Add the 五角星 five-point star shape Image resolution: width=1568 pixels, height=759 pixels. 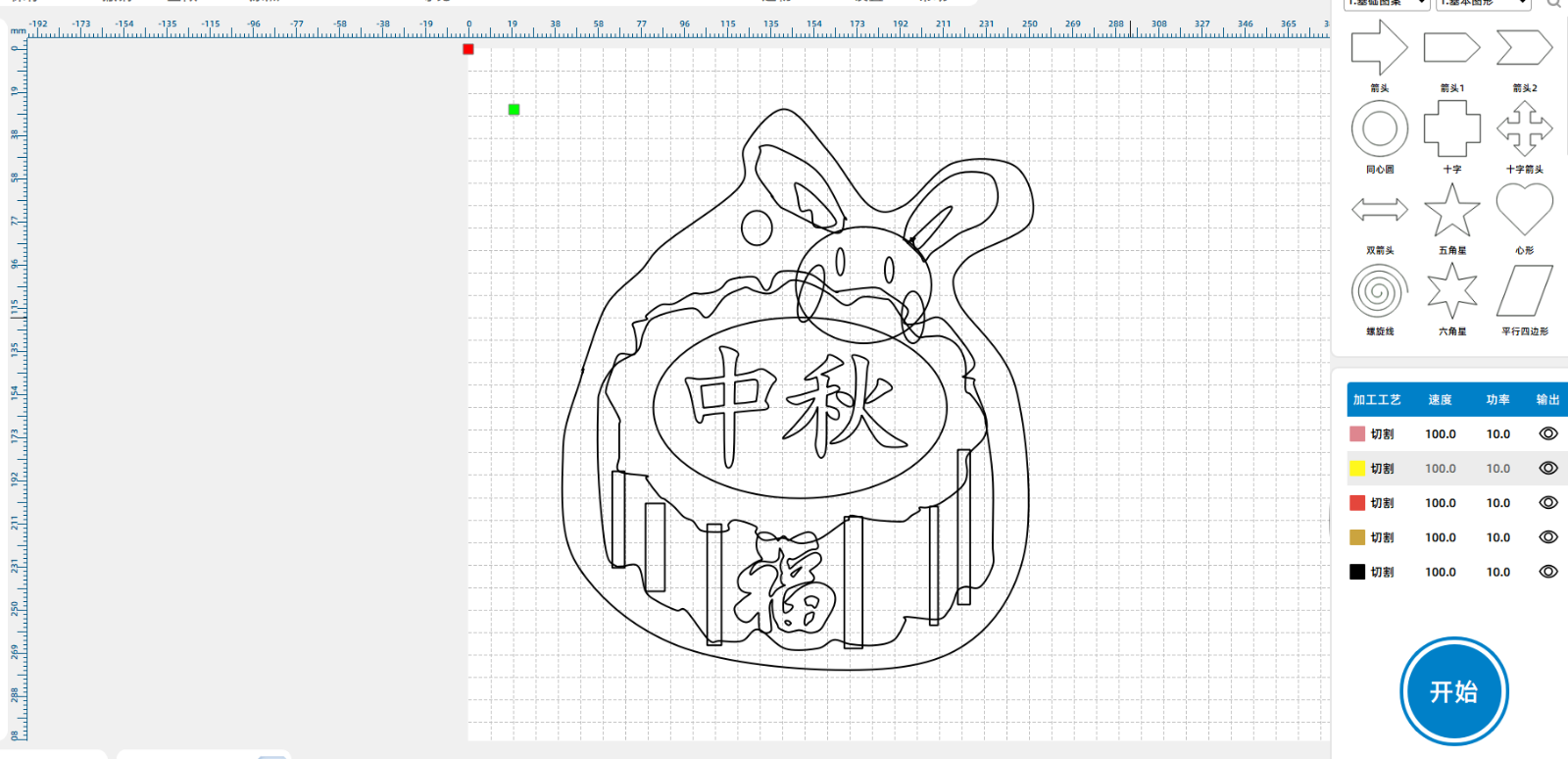click(1451, 210)
